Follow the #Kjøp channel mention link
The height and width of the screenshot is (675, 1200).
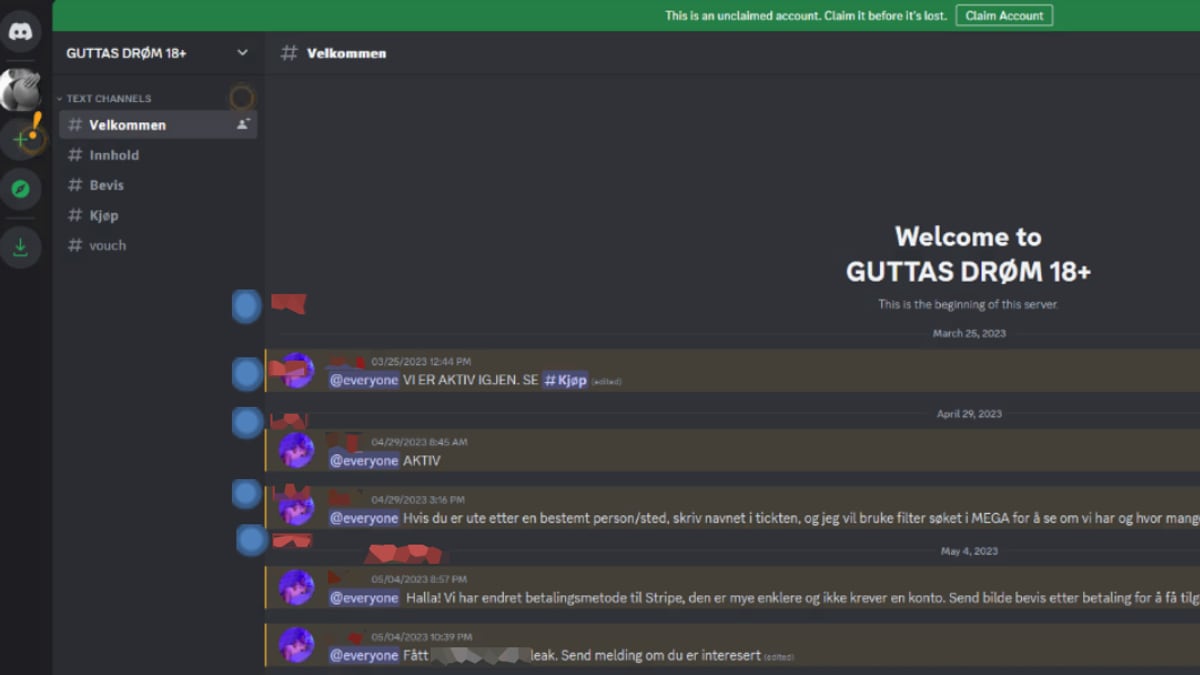pyautogui.click(x=566, y=381)
